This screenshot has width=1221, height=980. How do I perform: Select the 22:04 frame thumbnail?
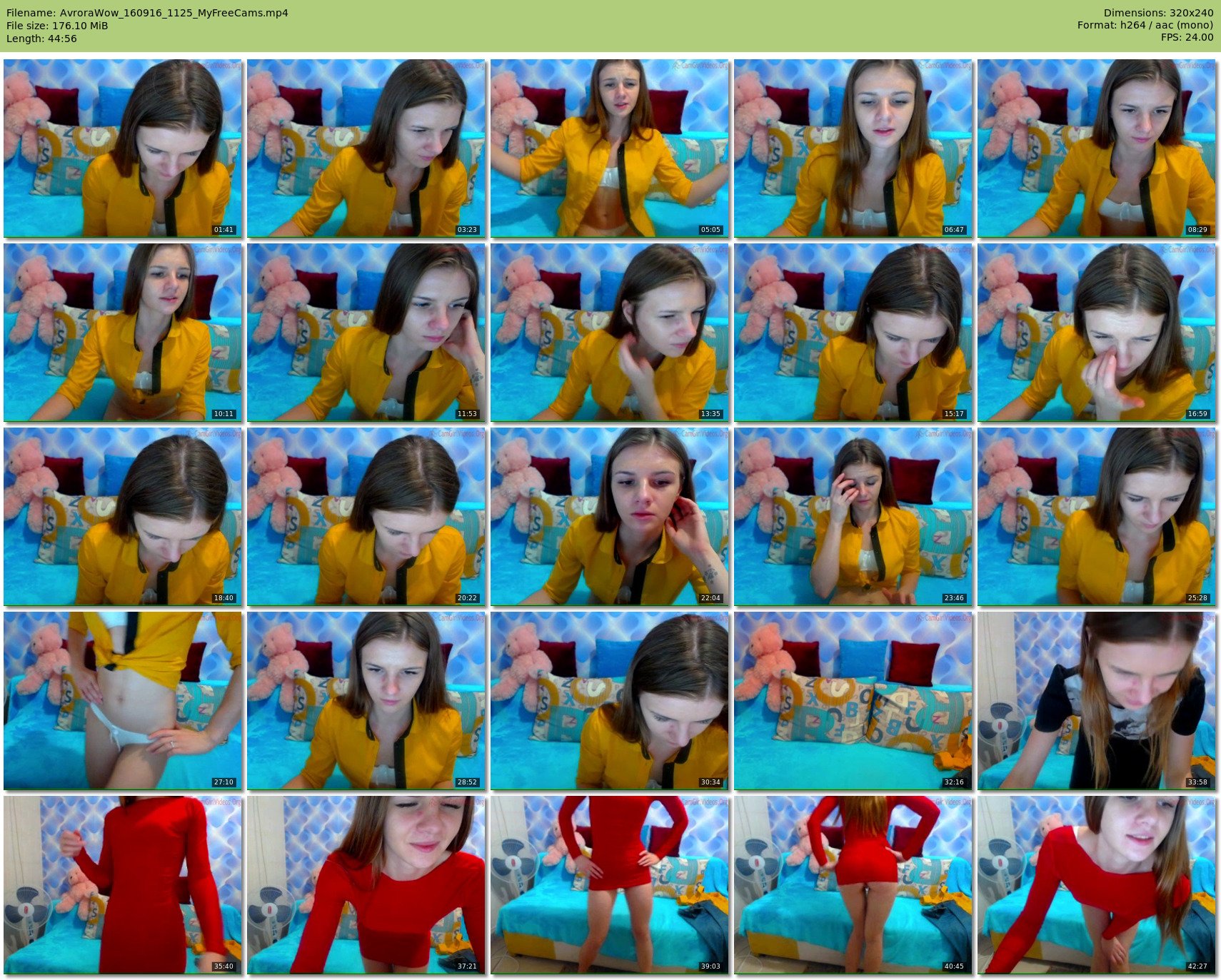(610, 517)
